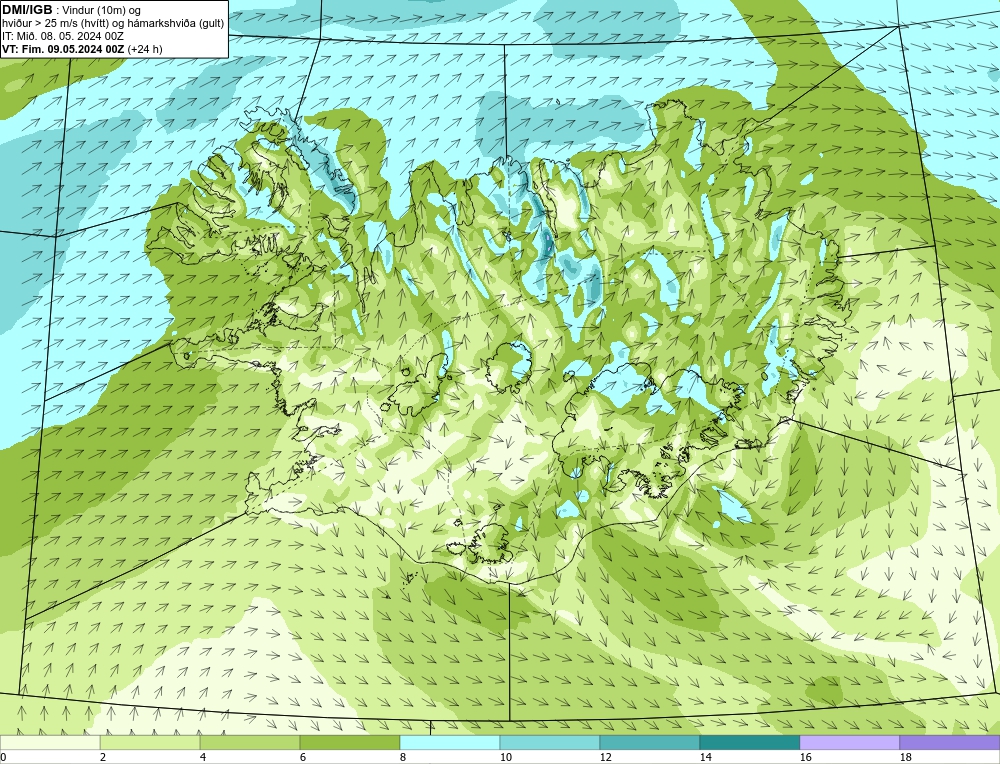
Task: Select the 0–2 m/s pale color swatch
Action: pos(50,742)
